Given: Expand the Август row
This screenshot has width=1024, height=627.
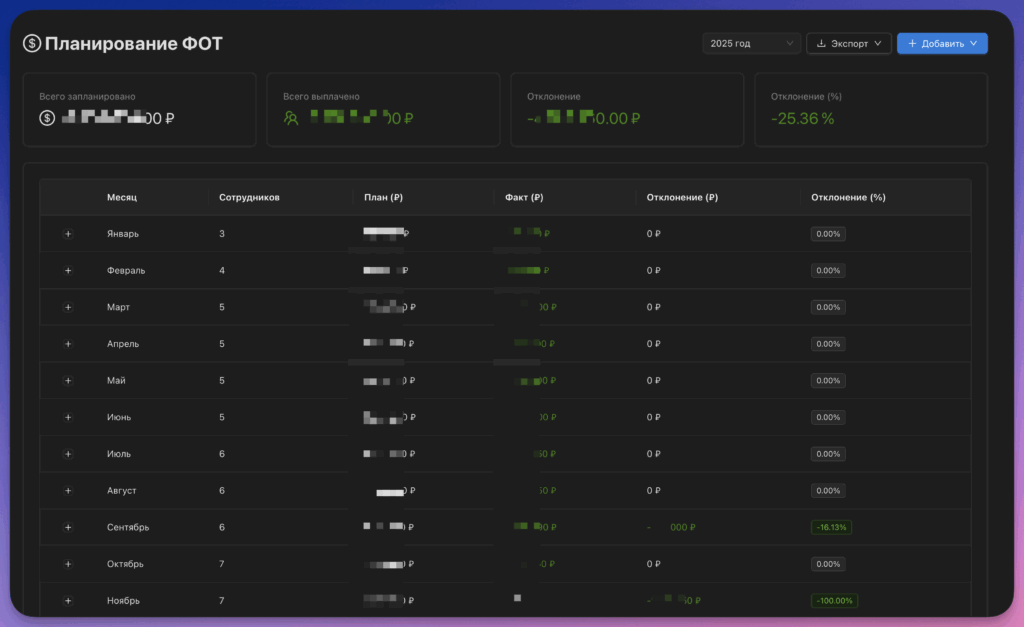Looking at the screenshot, I should (x=68, y=490).
